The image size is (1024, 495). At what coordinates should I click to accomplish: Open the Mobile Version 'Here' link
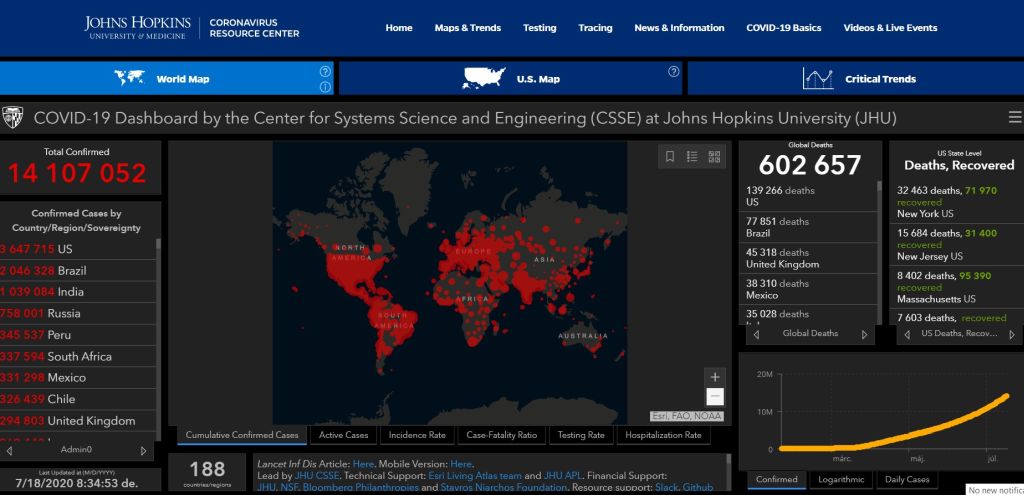tap(461, 464)
